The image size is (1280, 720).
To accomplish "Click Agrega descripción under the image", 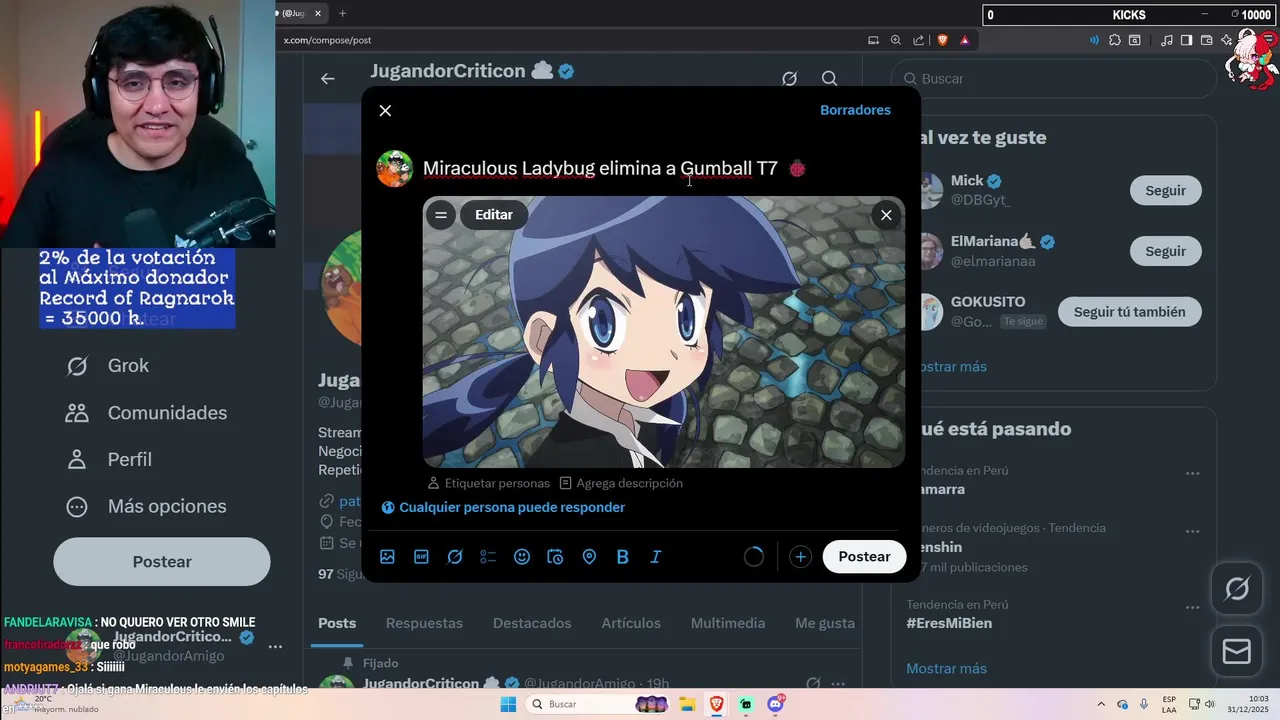I will point(621,483).
